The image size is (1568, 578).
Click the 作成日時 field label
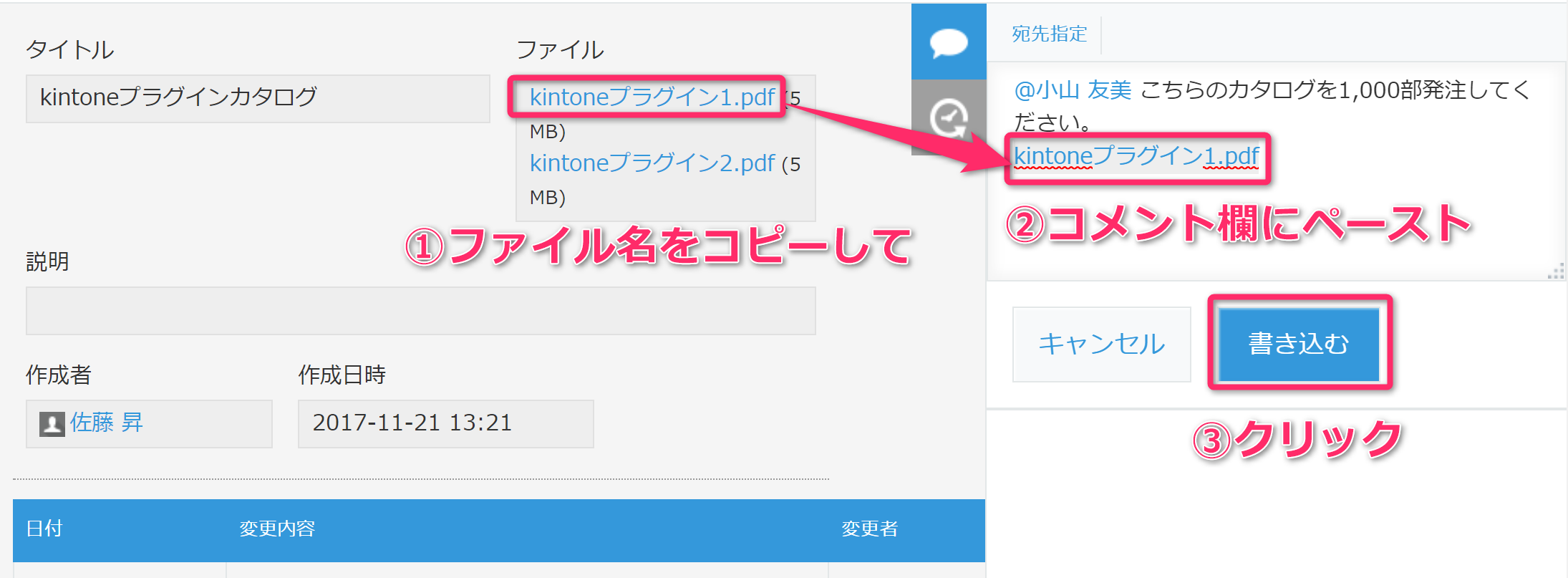[x=342, y=375]
